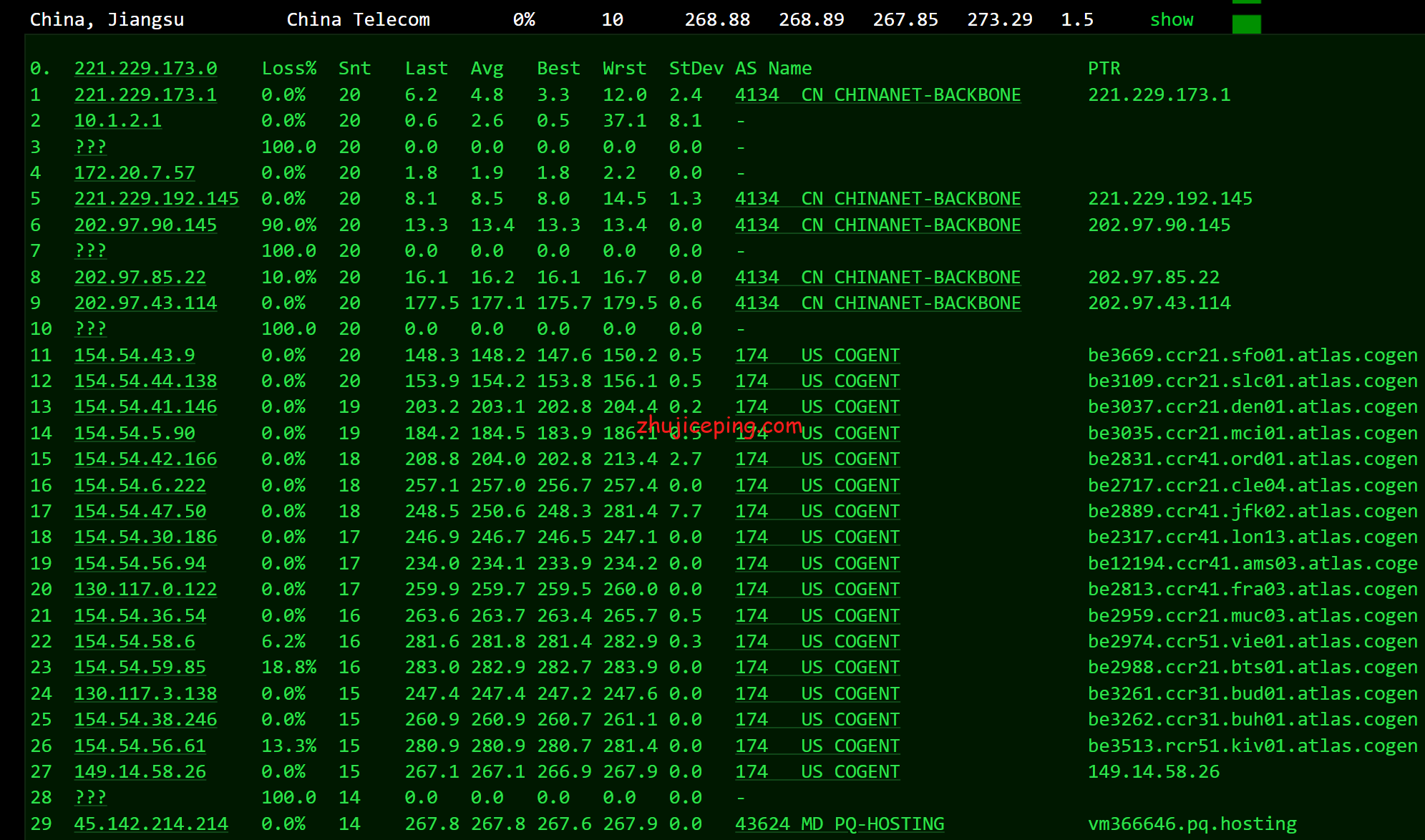Open IP link 10.1.2.1
Image resolution: width=1425 pixels, height=840 pixels.
click(x=117, y=120)
